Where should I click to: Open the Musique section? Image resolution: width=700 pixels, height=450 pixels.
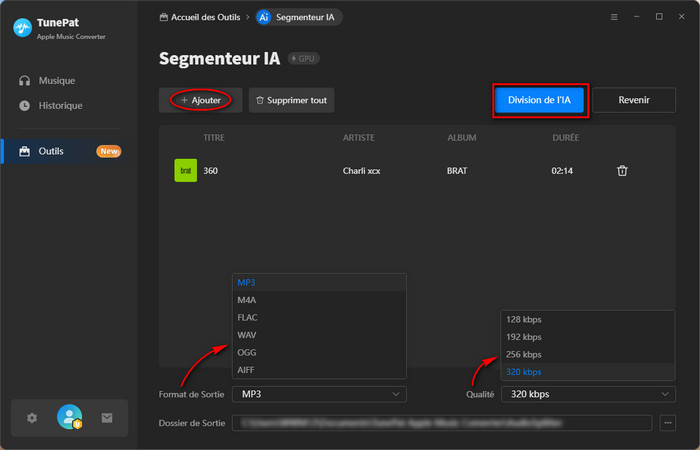point(57,81)
